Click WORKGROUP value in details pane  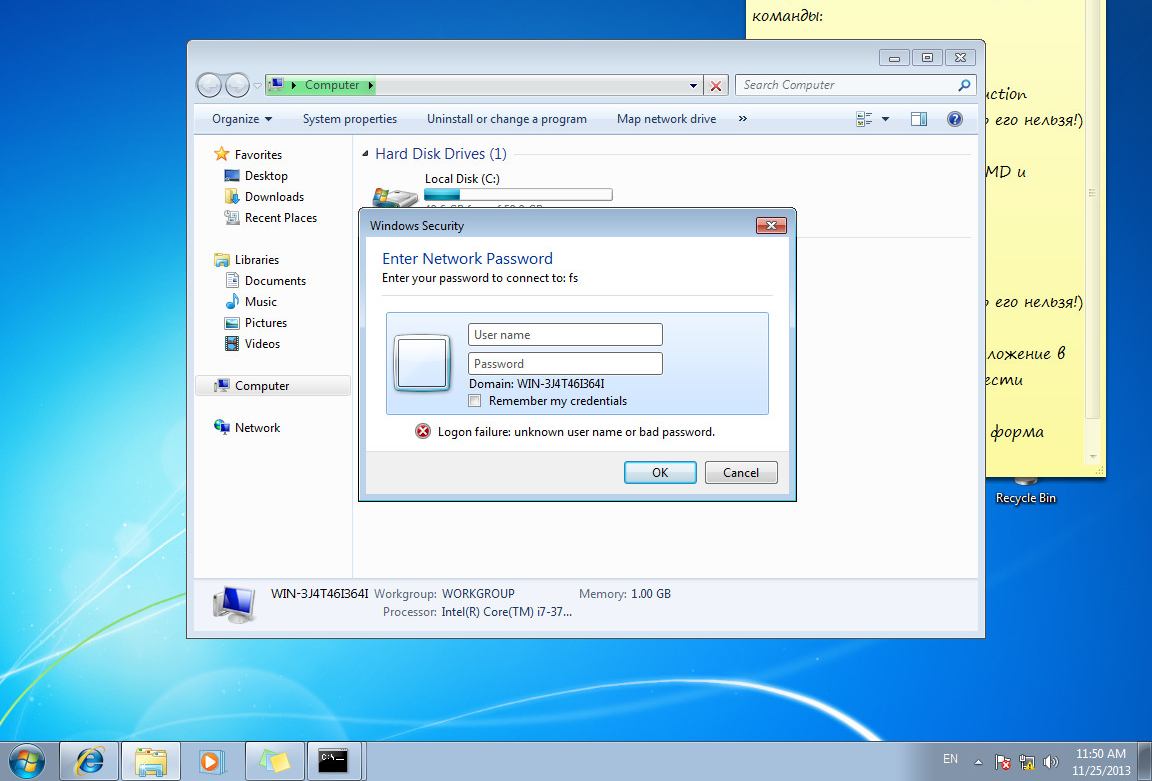(478, 594)
